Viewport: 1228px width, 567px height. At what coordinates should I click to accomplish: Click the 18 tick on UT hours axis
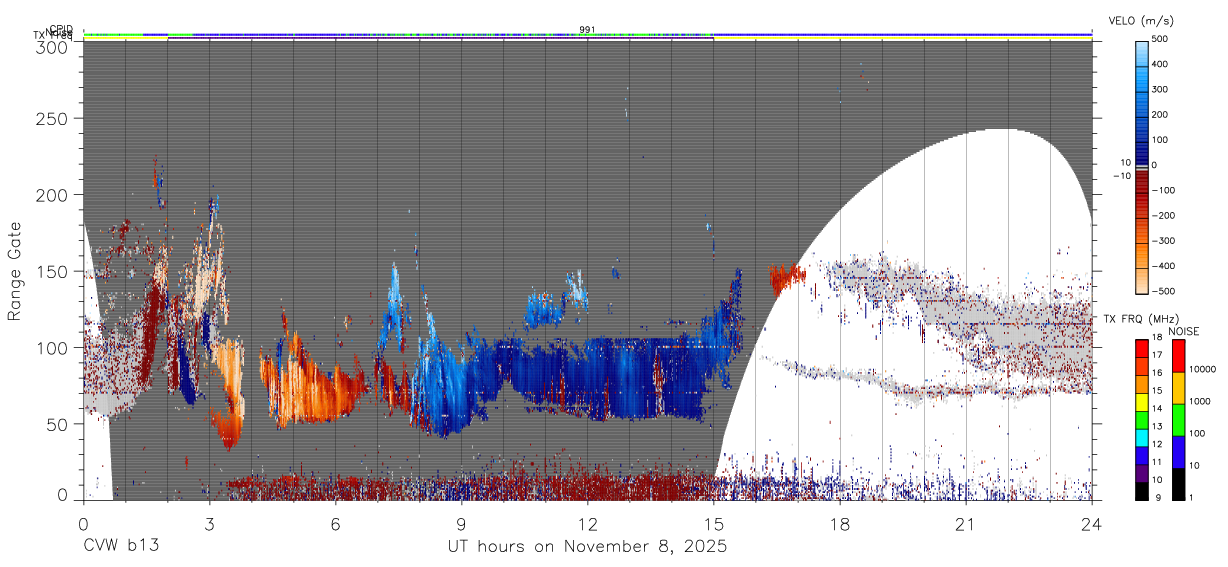[840, 523]
